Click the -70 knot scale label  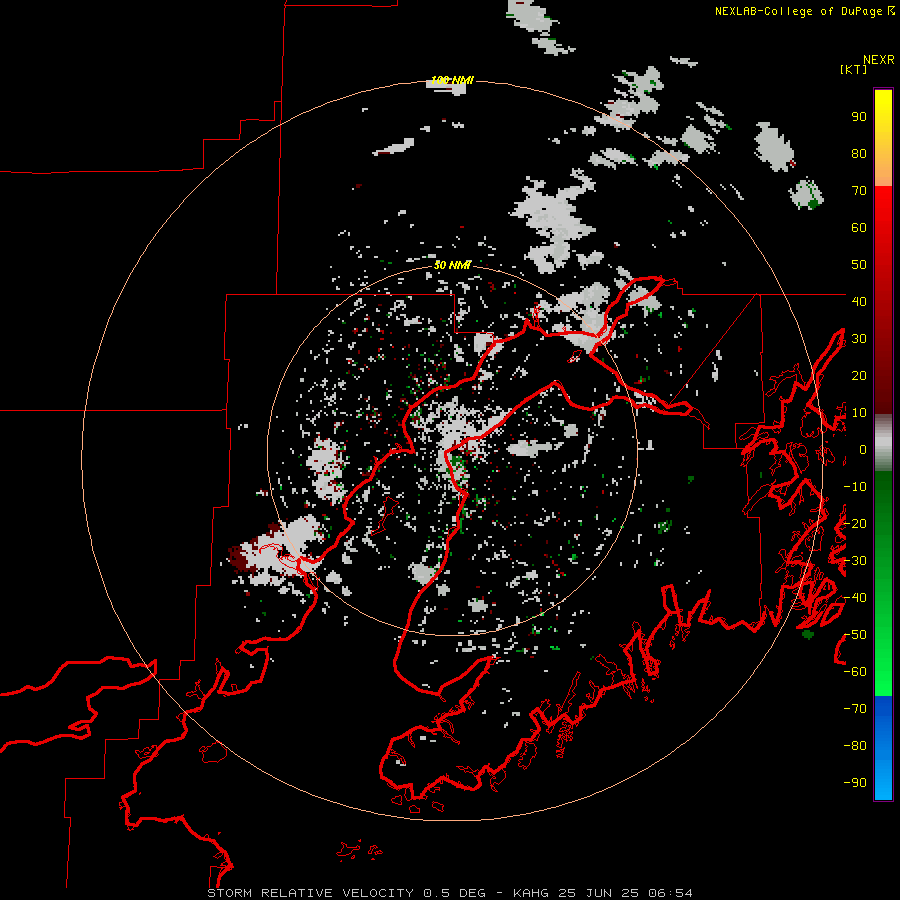tap(855, 709)
